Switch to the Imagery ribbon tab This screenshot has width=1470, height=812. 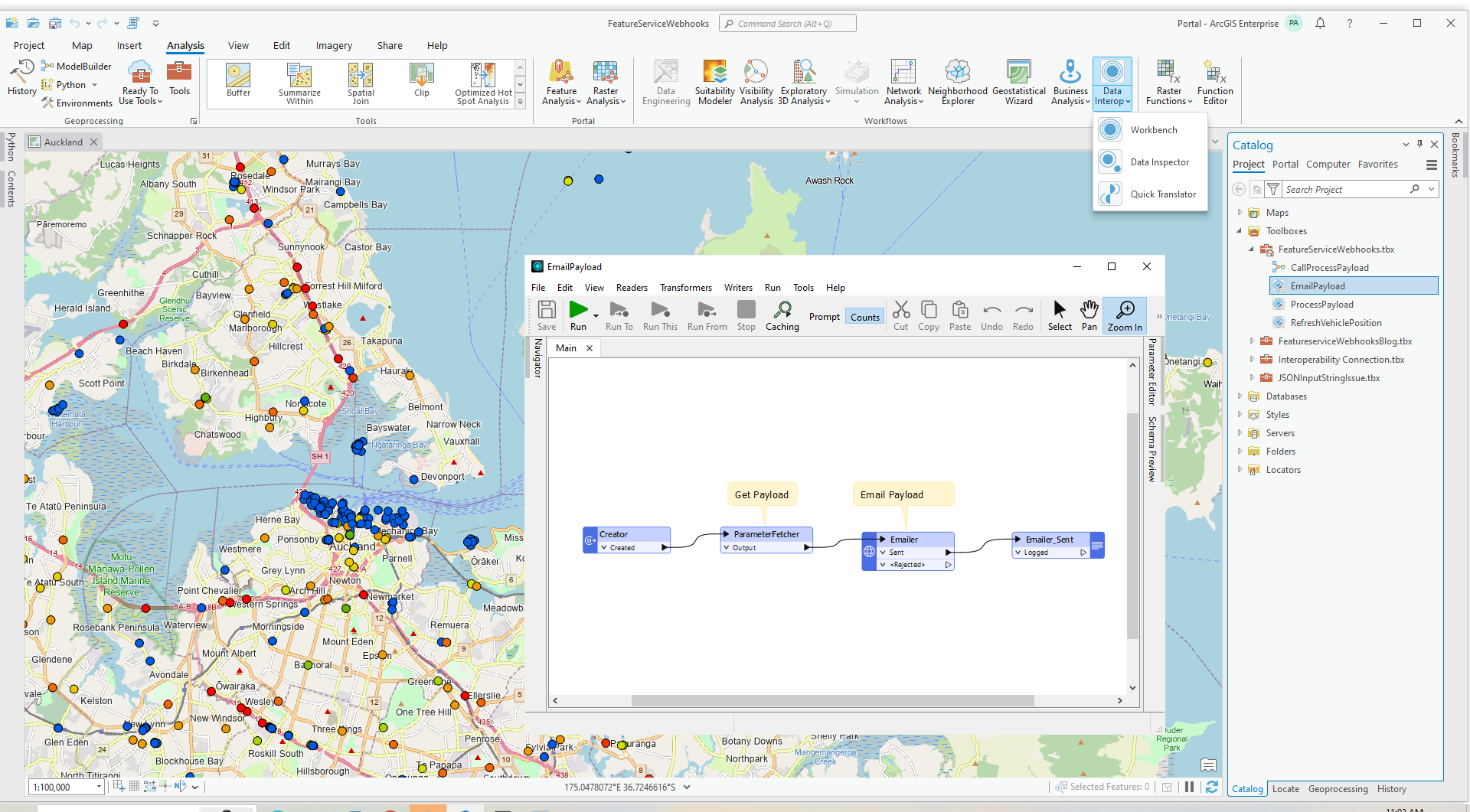click(334, 46)
